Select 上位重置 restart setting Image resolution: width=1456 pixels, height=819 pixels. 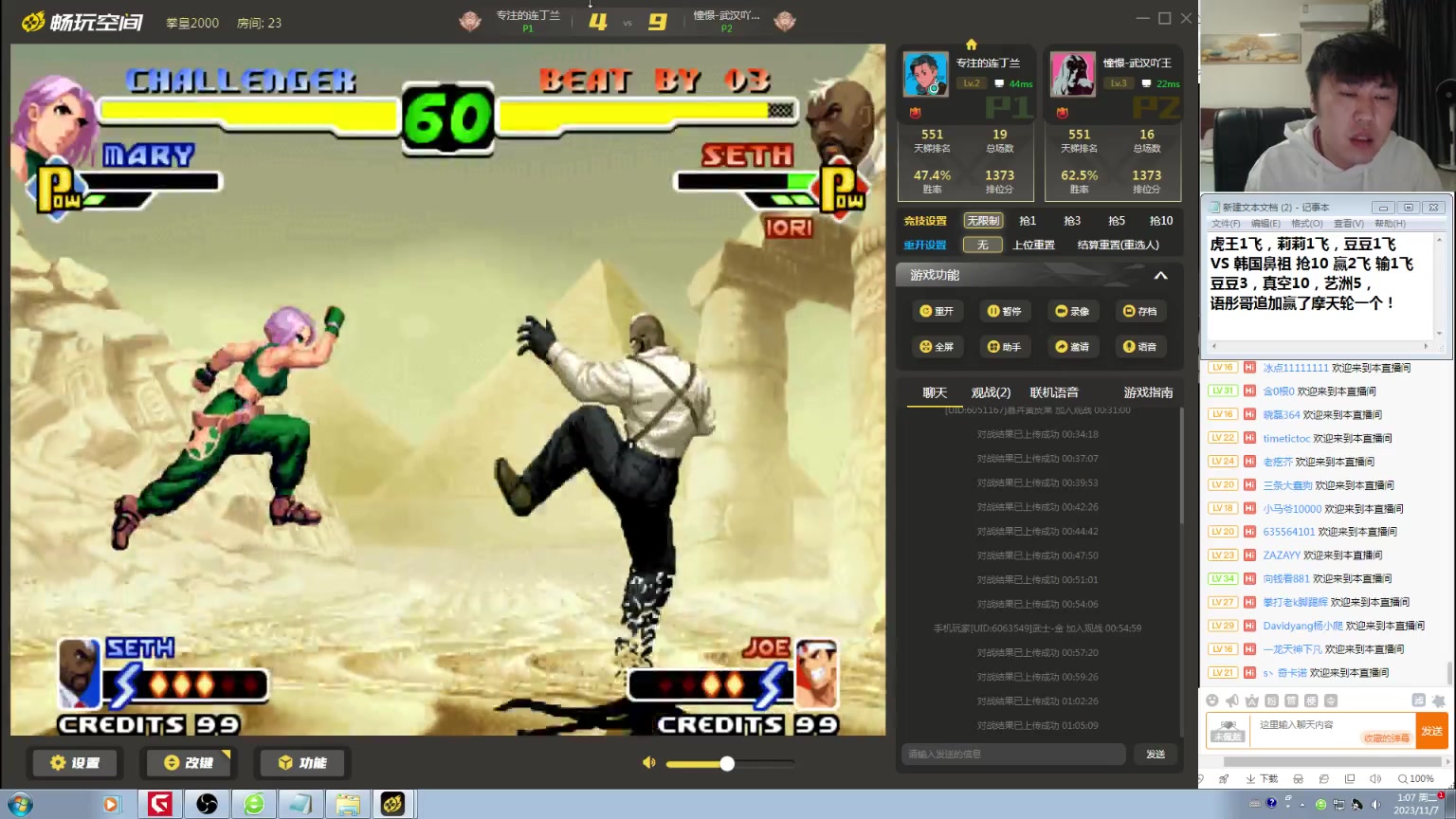point(1033,245)
